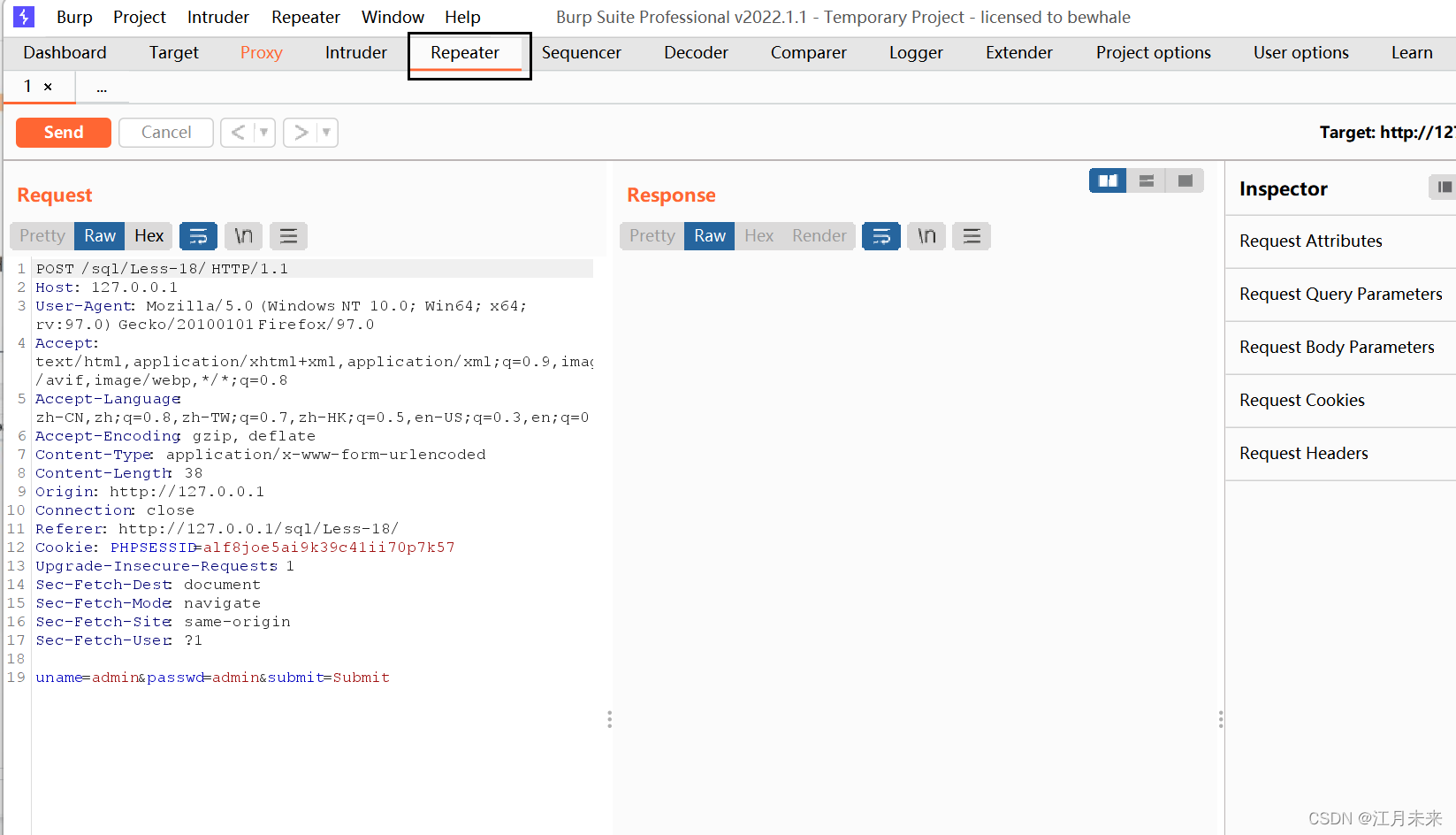Image resolution: width=1456 pixels, height=835 pixels.
Task: Select the Raw view in Request
Action: pyautogui.click(x=100, y=236)
